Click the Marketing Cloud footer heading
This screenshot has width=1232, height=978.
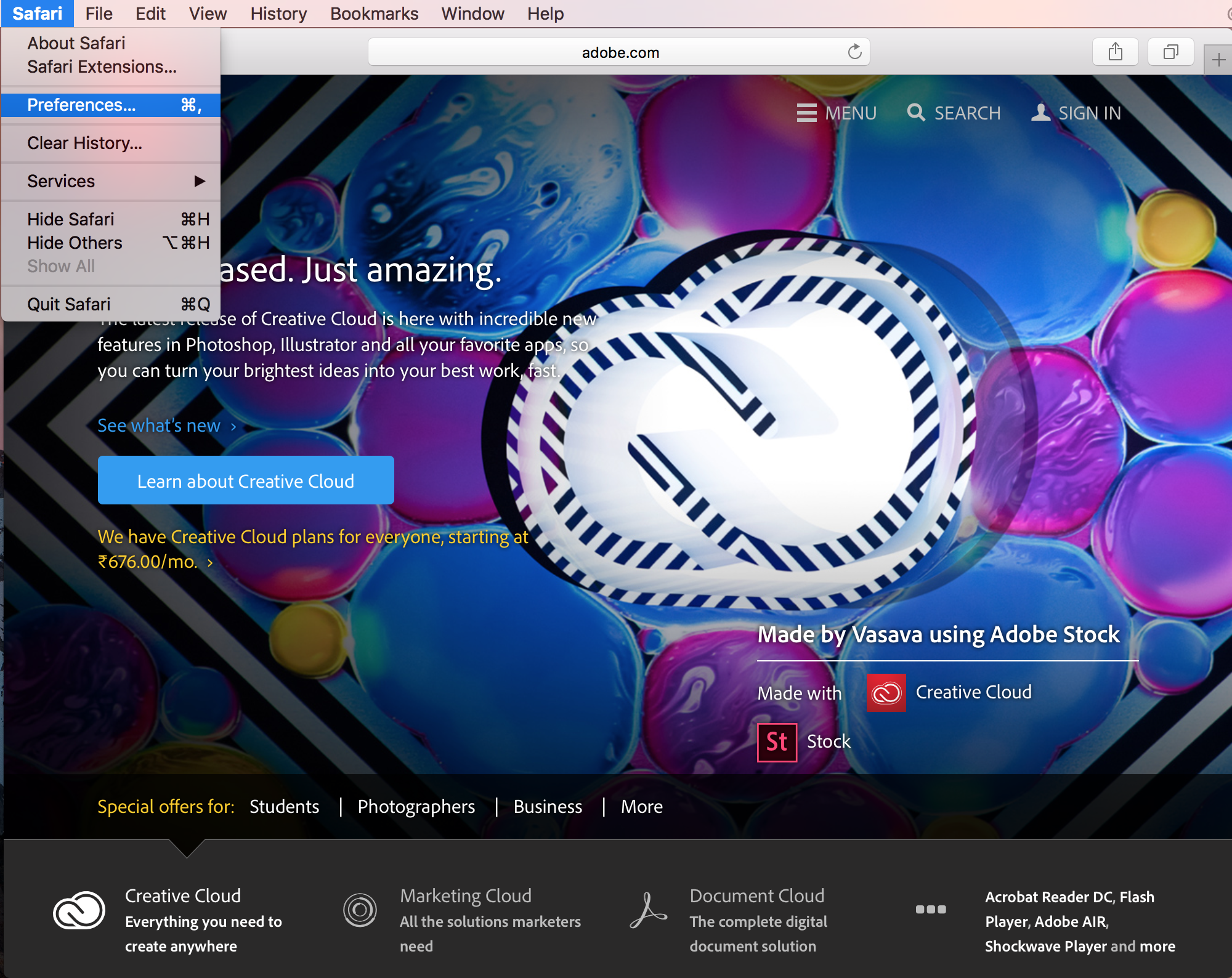[x=466, y=895]
